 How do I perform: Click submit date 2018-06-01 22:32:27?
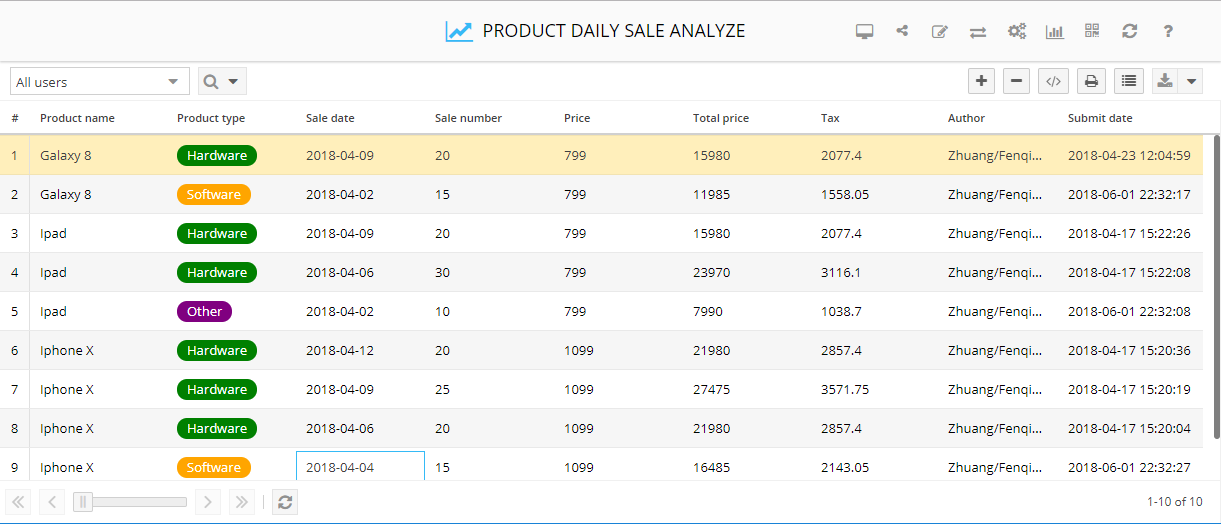(x=1129, y=467)
